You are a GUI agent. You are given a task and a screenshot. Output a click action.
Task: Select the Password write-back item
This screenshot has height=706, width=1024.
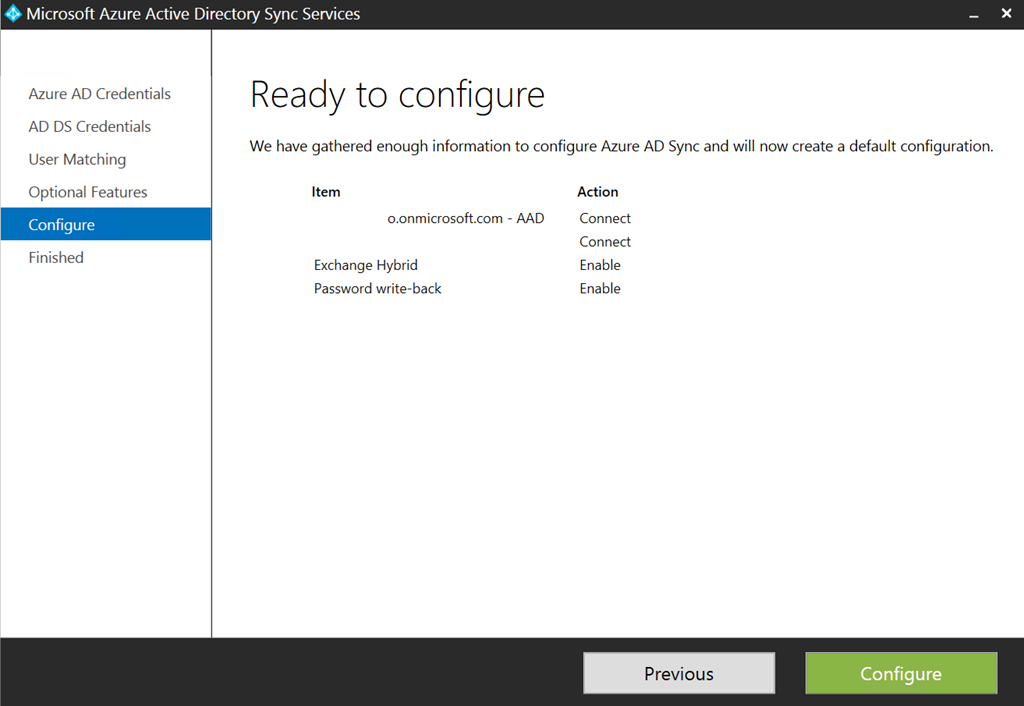tap(378, 289)
